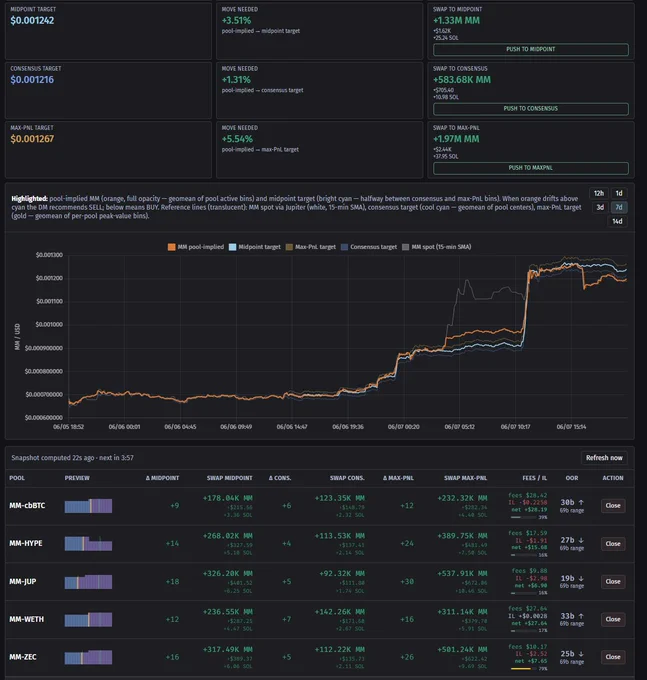The width and height of the screenshot is (647, 680).
Task: Click the 19b out-of-range indicator for MM-JUP
Action: coord(572,579)
